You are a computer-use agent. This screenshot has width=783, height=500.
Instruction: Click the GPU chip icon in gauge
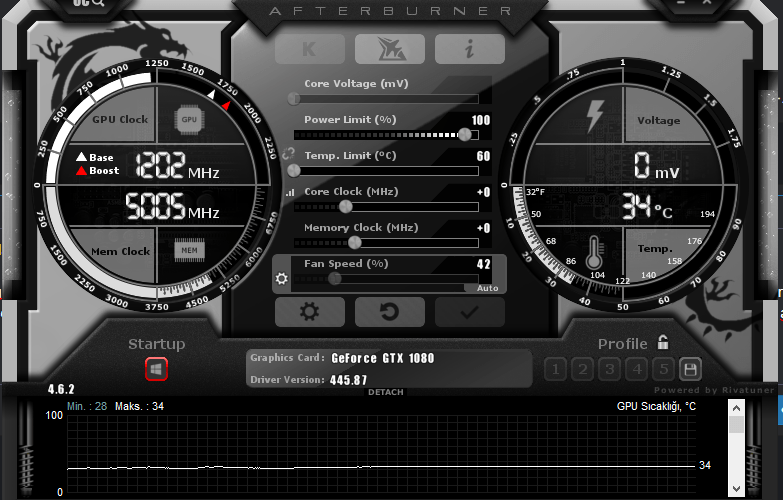(x=189, y=119)
